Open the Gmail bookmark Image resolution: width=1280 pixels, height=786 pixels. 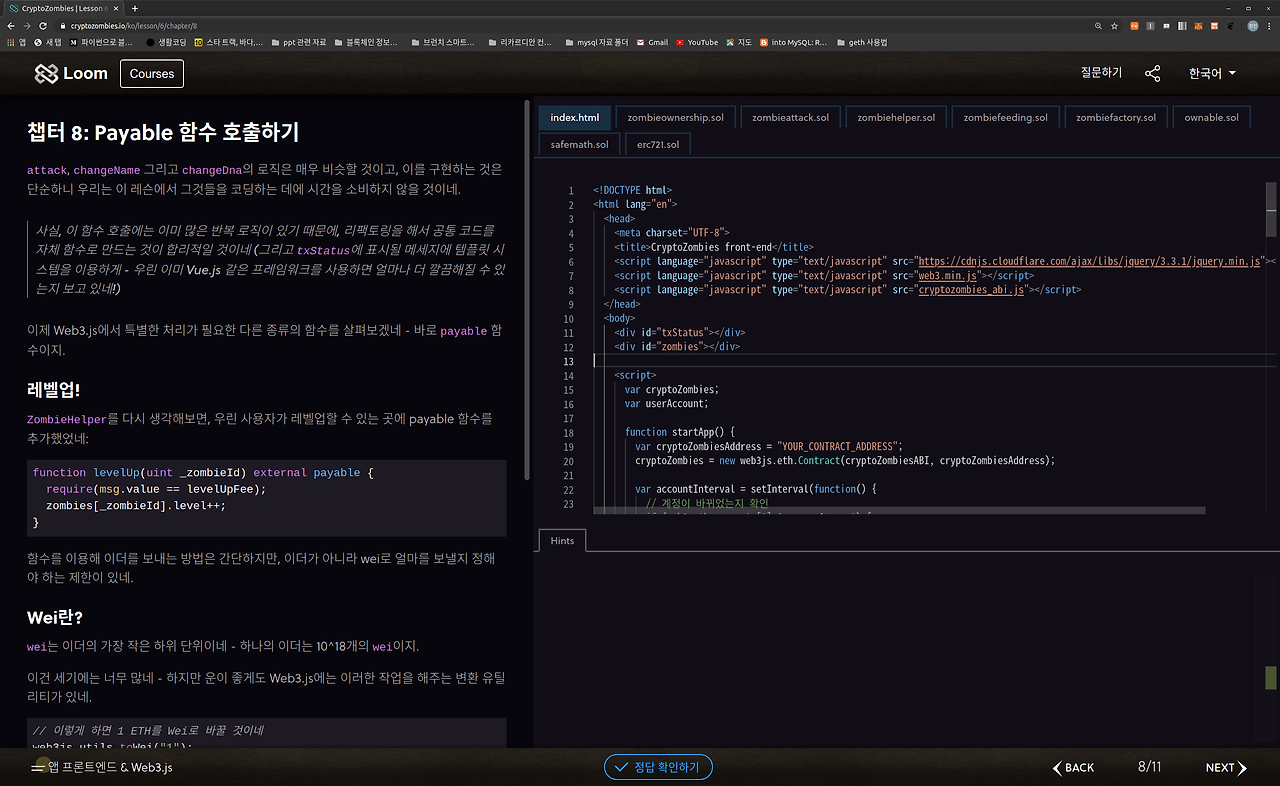(652, 42)
